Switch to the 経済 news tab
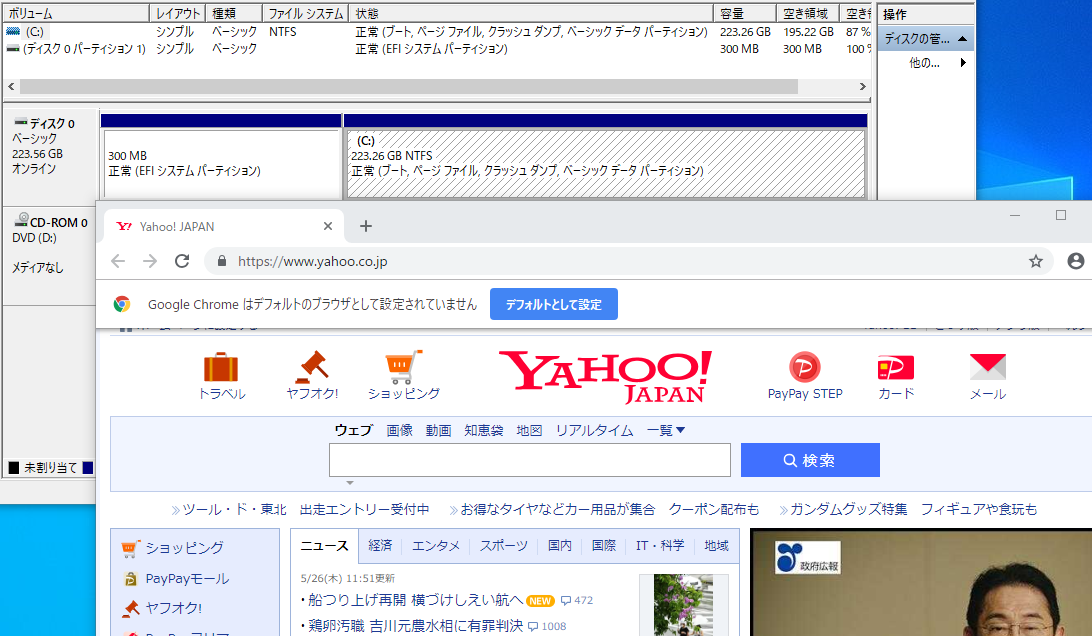Screen dimensions: 1092x636 click(x=380, y=545)
